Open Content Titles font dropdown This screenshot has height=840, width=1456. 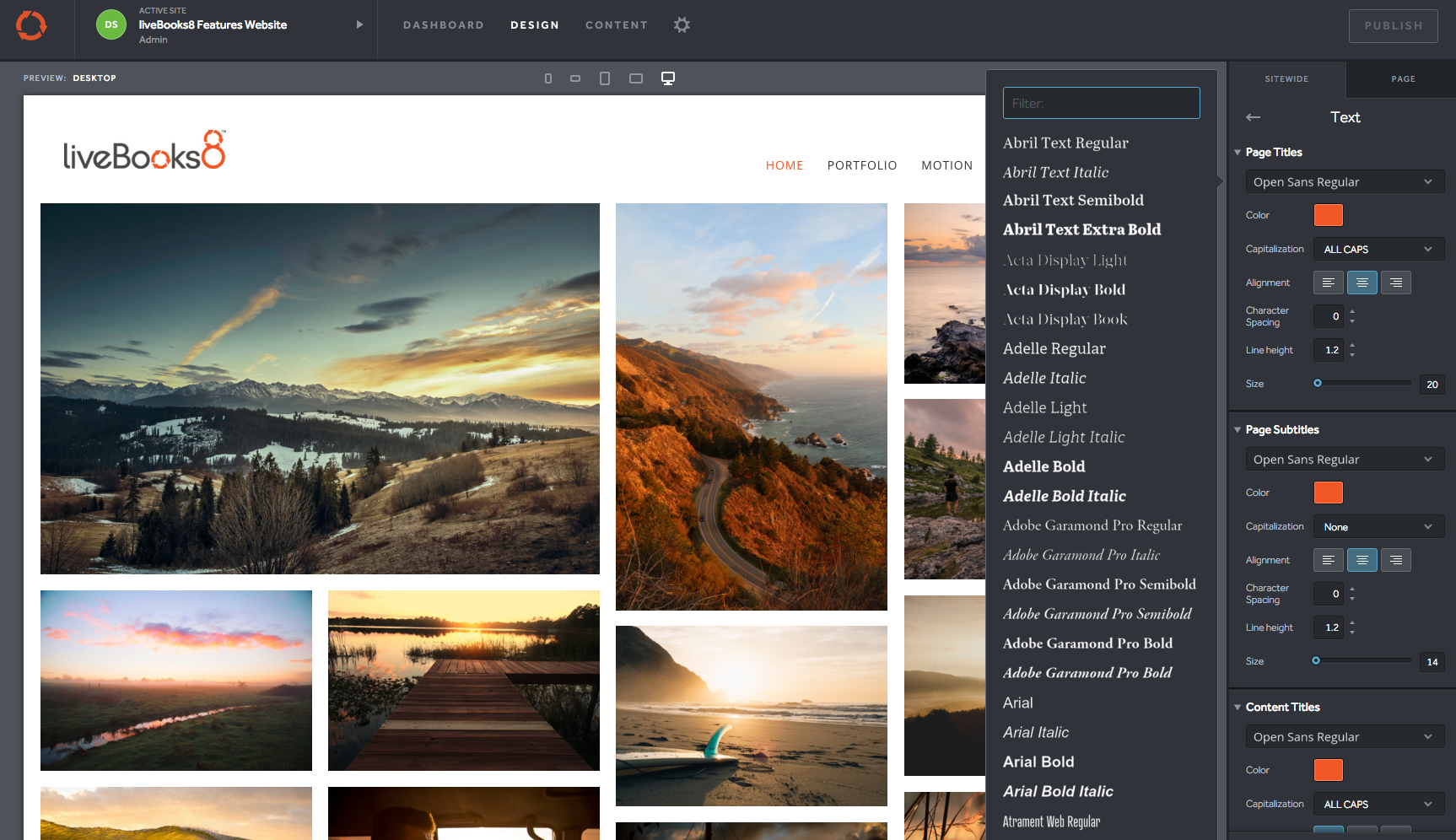coord(1345,737)
